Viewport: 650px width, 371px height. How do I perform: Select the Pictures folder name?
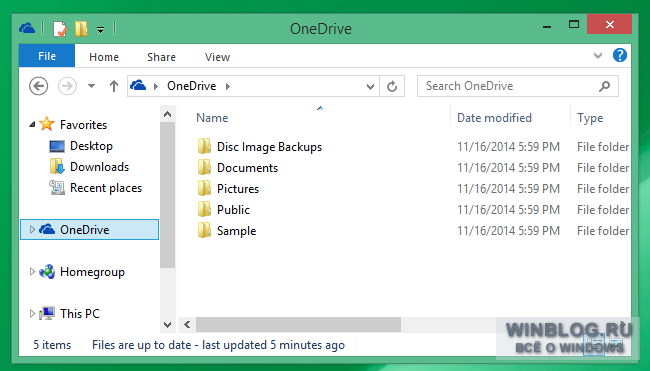(x=238, y=189)
